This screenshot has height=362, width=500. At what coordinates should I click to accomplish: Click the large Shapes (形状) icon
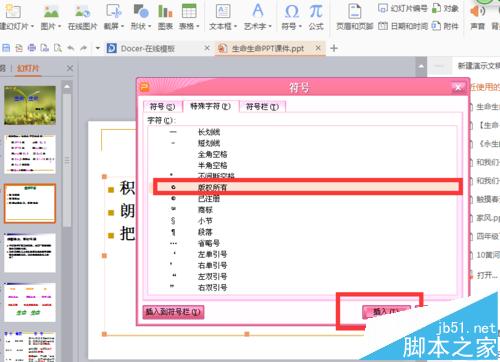[141, 11]
